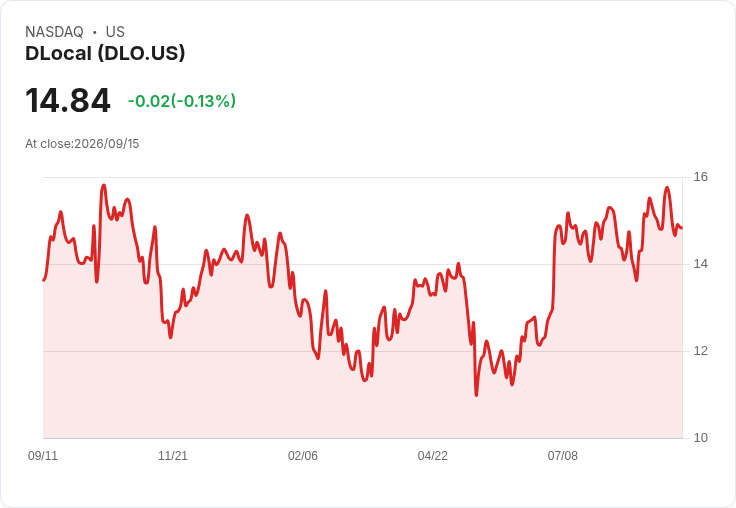Click the DLocal (DLO.US) stock title
The image size is (736, 508).
click(x=105, y=53)
